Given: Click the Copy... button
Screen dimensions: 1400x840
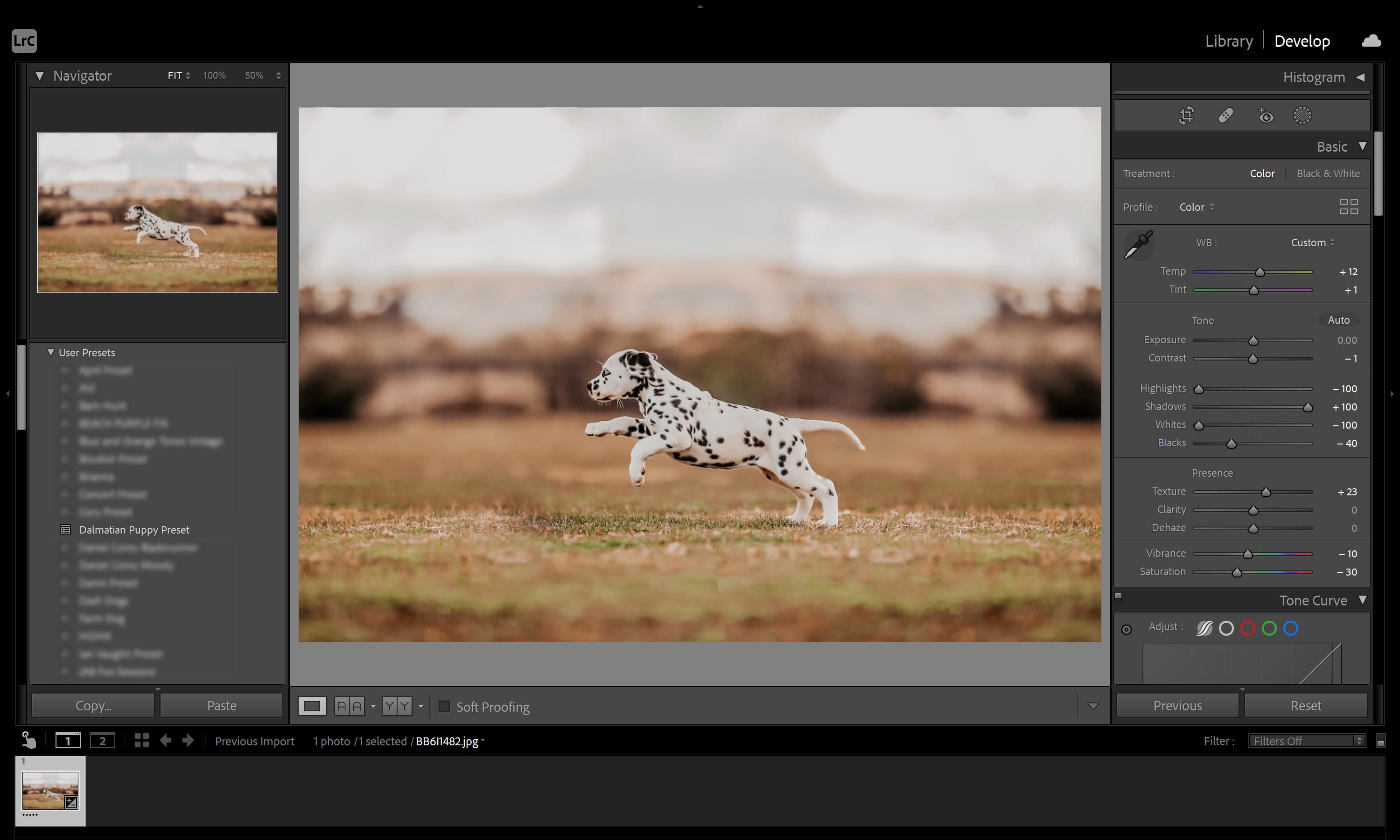Looking at the screenshot, I should [x=93, y=705].
